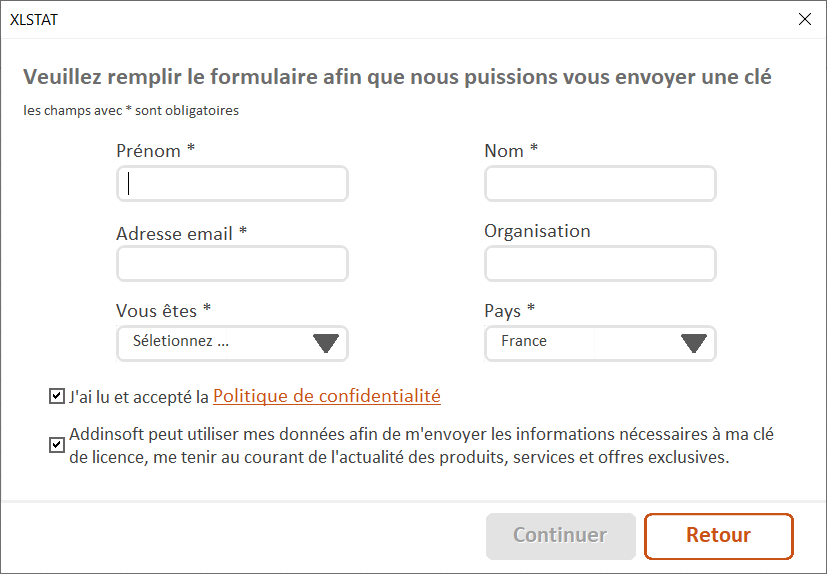This screenshot has height=574, width=827.
Task: Click the Prénom * field label
Action: 155,151
